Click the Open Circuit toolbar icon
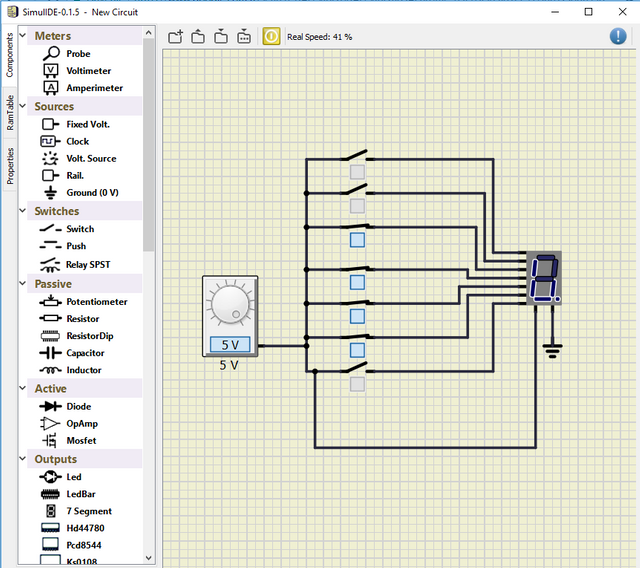The image size is (640, 568). pyautogui.click(x=198, y=37)
